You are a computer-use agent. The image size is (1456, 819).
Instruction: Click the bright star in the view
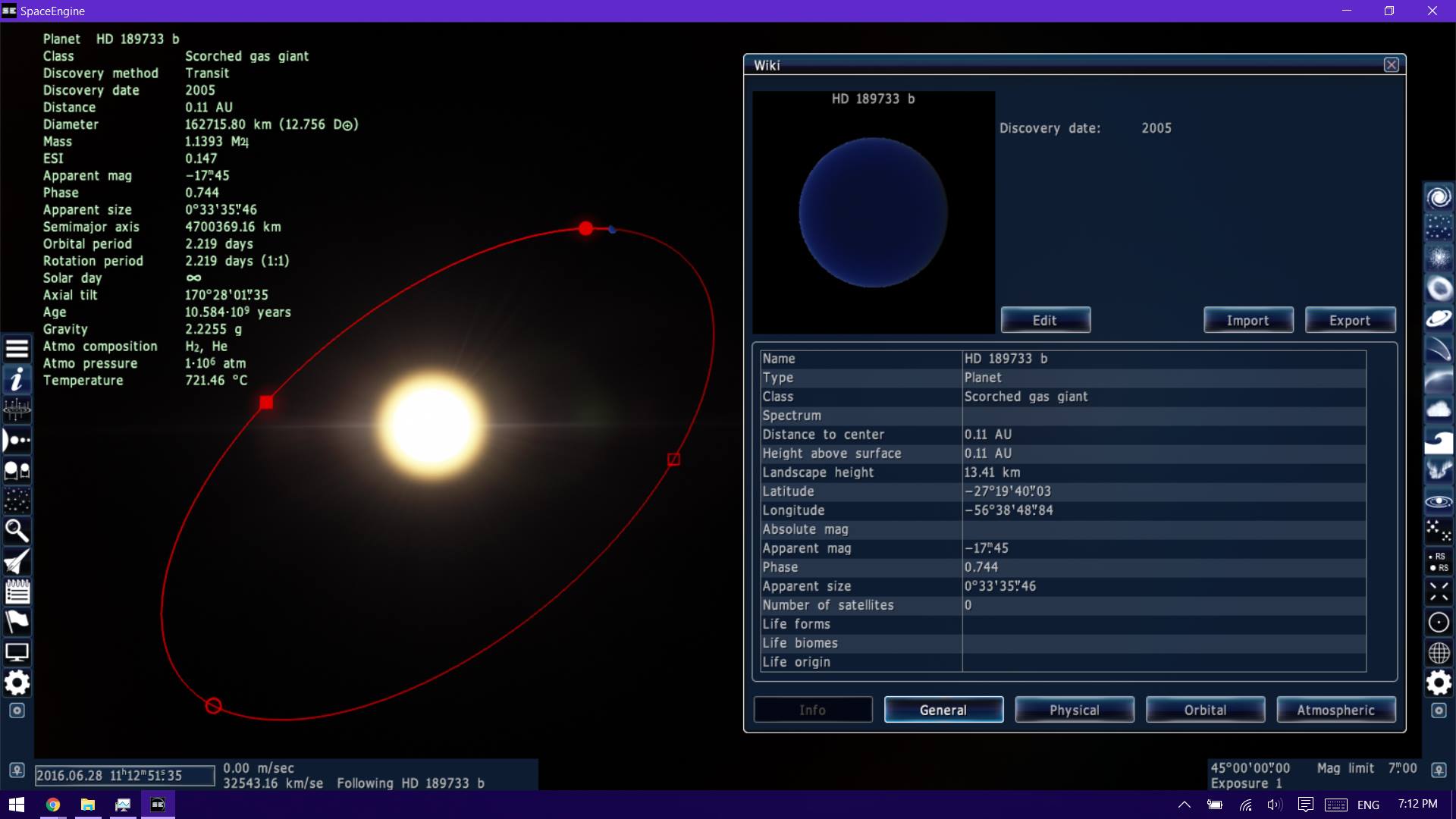tap(432, 425)
